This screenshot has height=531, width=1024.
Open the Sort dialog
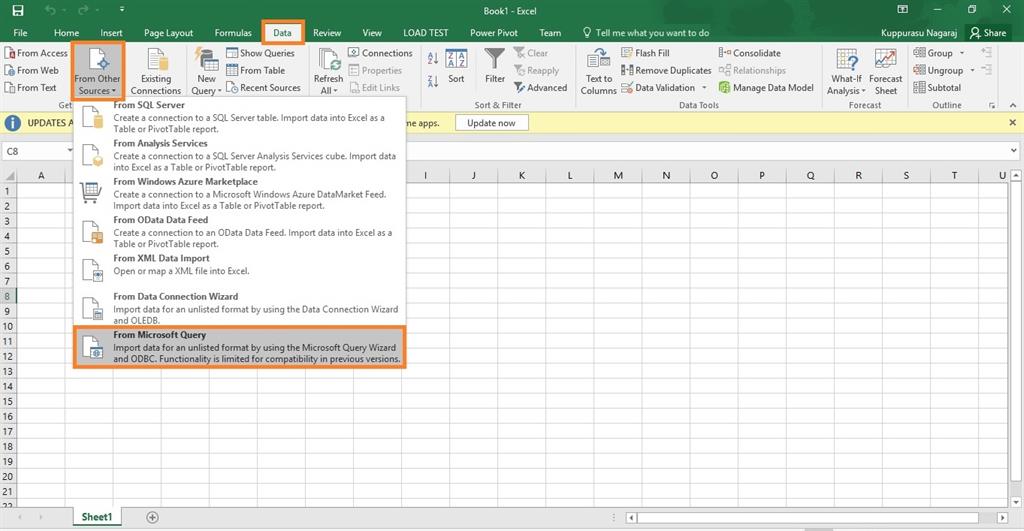[456, 67]
